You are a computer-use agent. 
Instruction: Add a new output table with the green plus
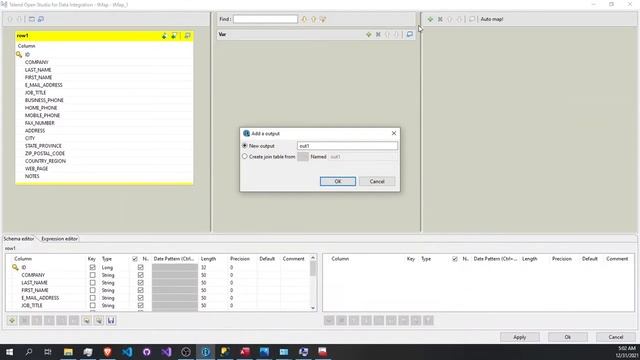[430, 19]
